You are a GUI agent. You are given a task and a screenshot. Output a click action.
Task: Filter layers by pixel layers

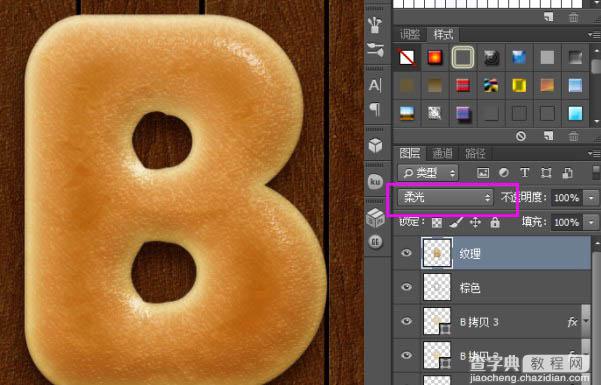(483, 173)
